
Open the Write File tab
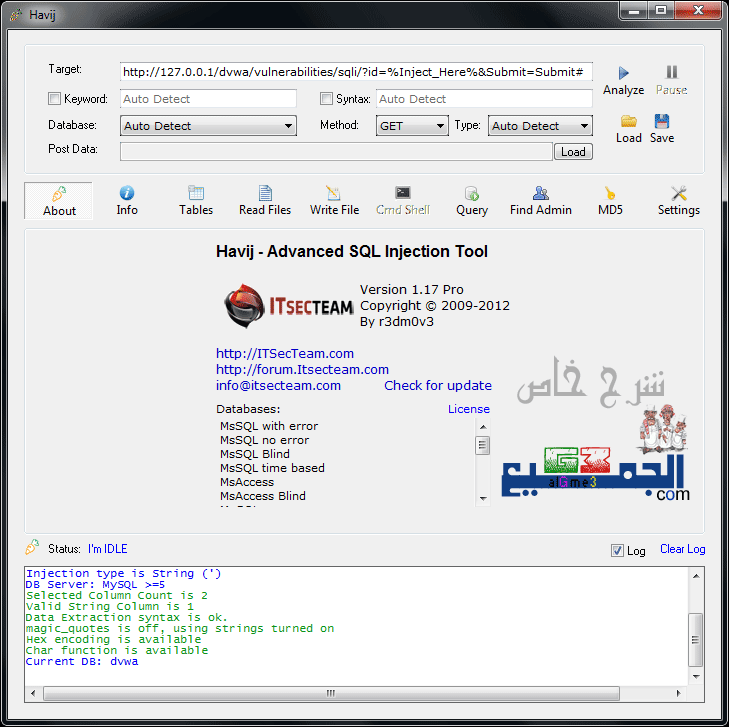coord(334,201)
